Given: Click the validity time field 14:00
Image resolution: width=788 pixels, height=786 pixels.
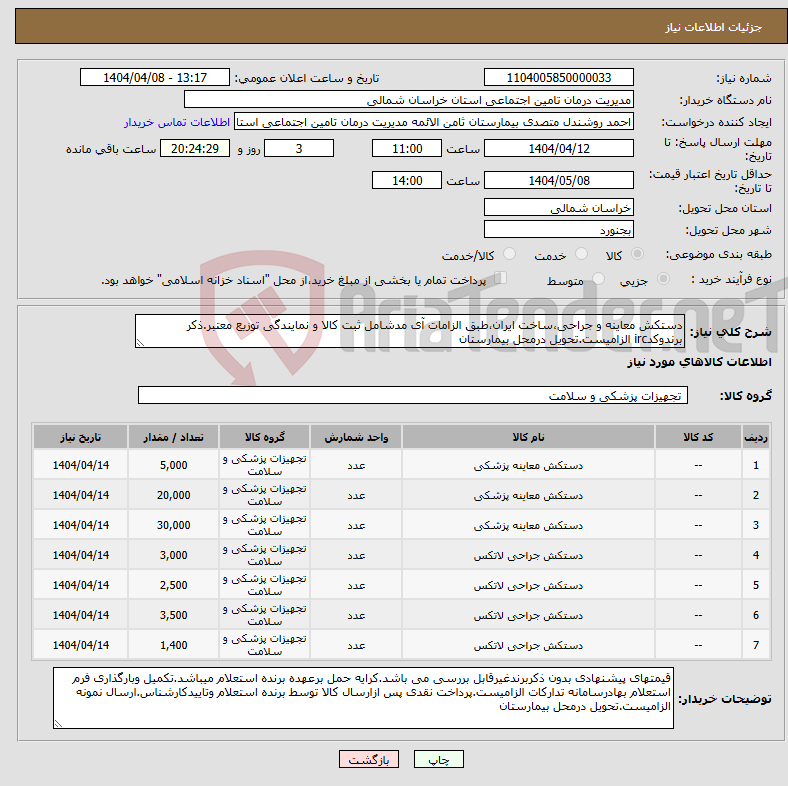Looking at the screenshot, I should point(407,180).
